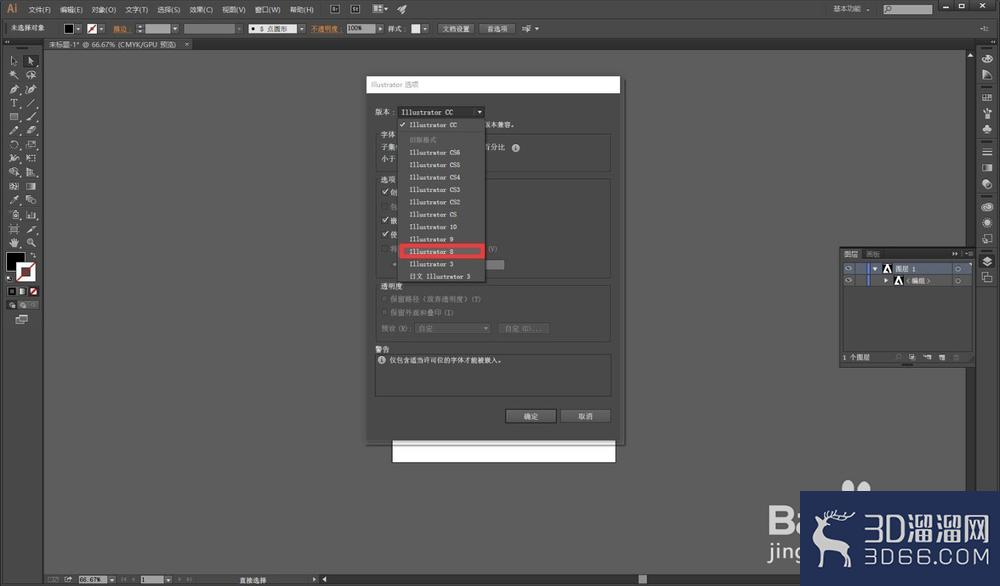Select the Line Segment tool

tap(31, 103)
